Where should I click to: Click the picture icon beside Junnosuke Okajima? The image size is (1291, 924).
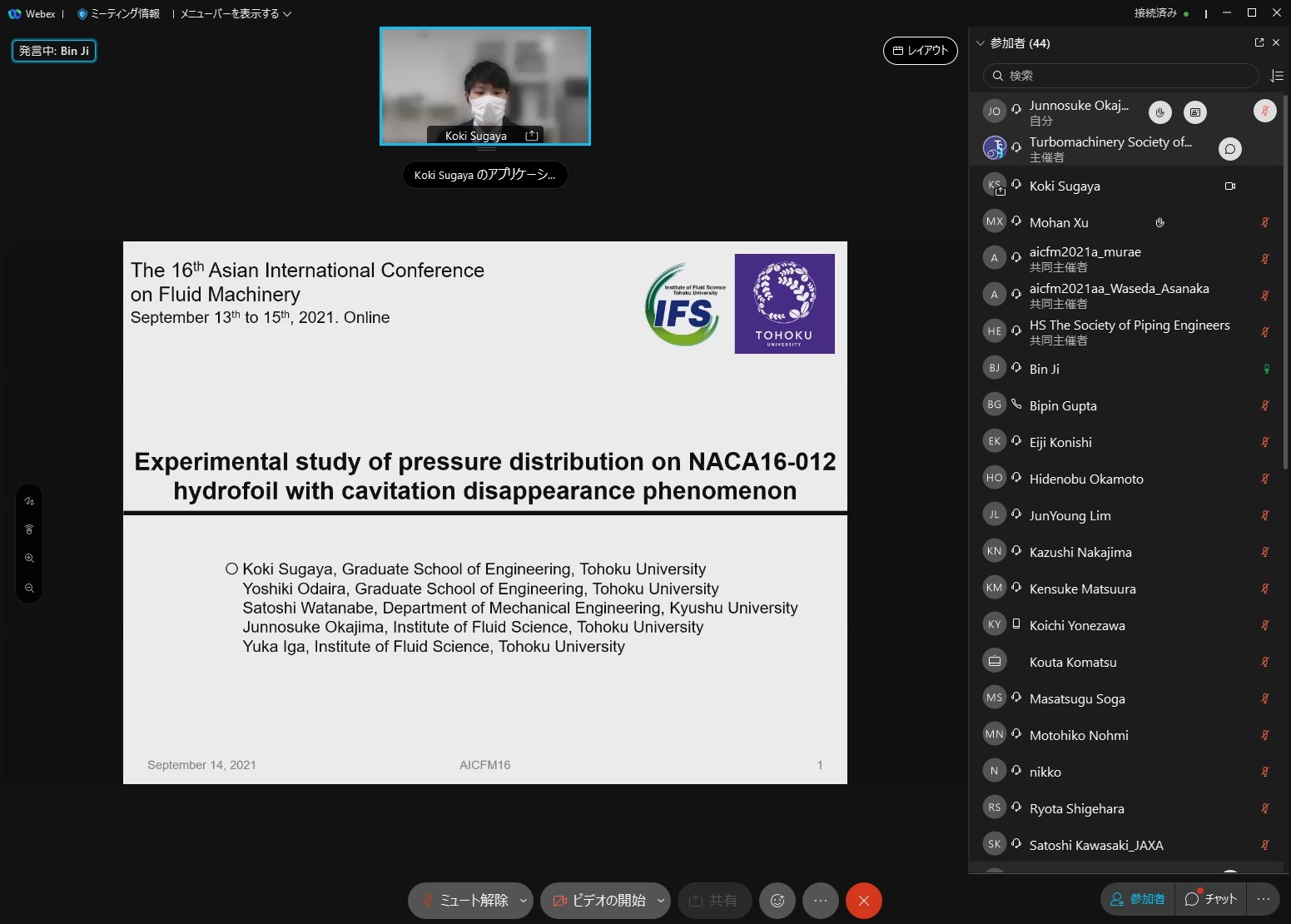pos(1195,112)
